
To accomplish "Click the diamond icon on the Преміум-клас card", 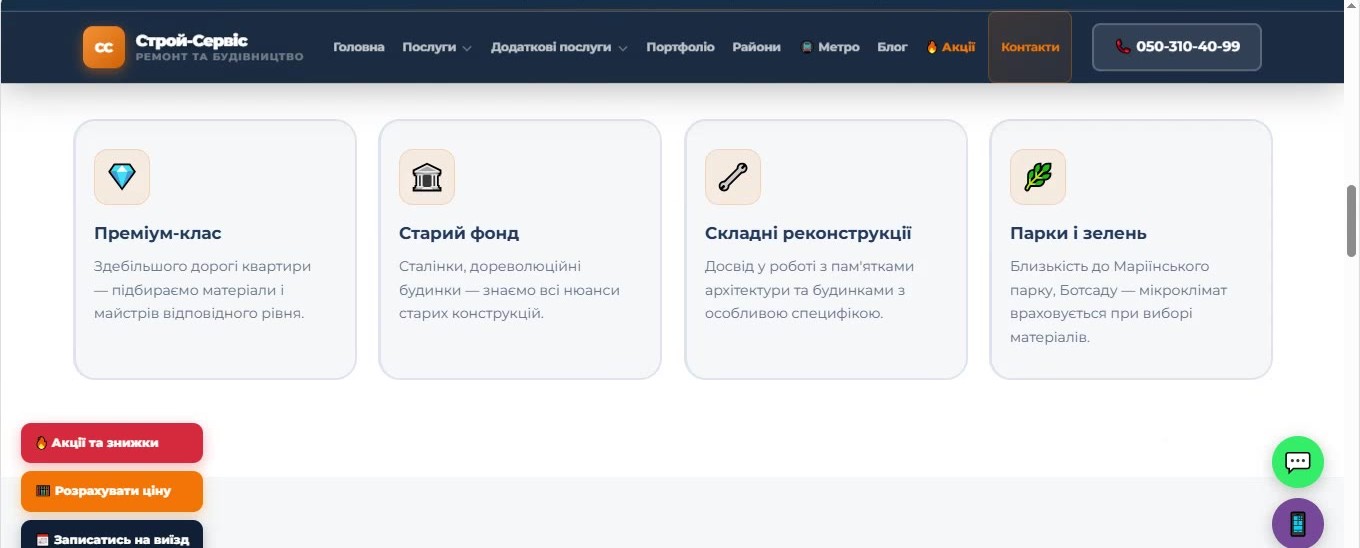I will (x=122, y=177).
